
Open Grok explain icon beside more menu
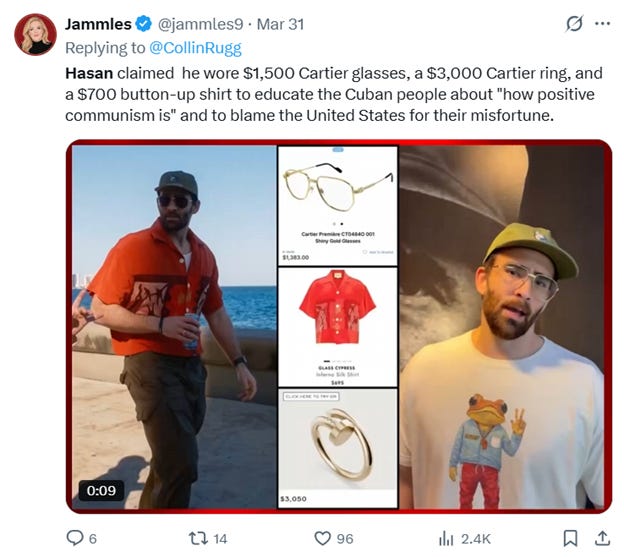(x=575, y=23)
